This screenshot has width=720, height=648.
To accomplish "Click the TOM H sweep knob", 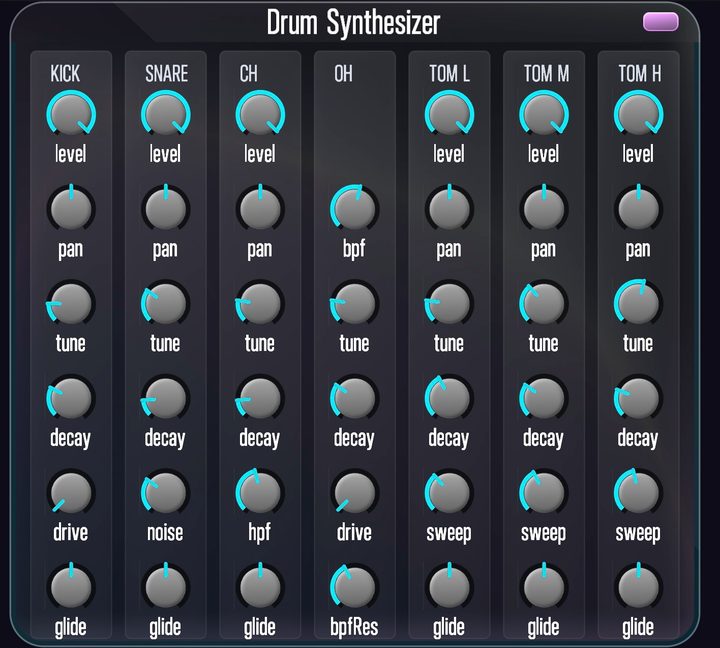I will click(x=638, y=492).
